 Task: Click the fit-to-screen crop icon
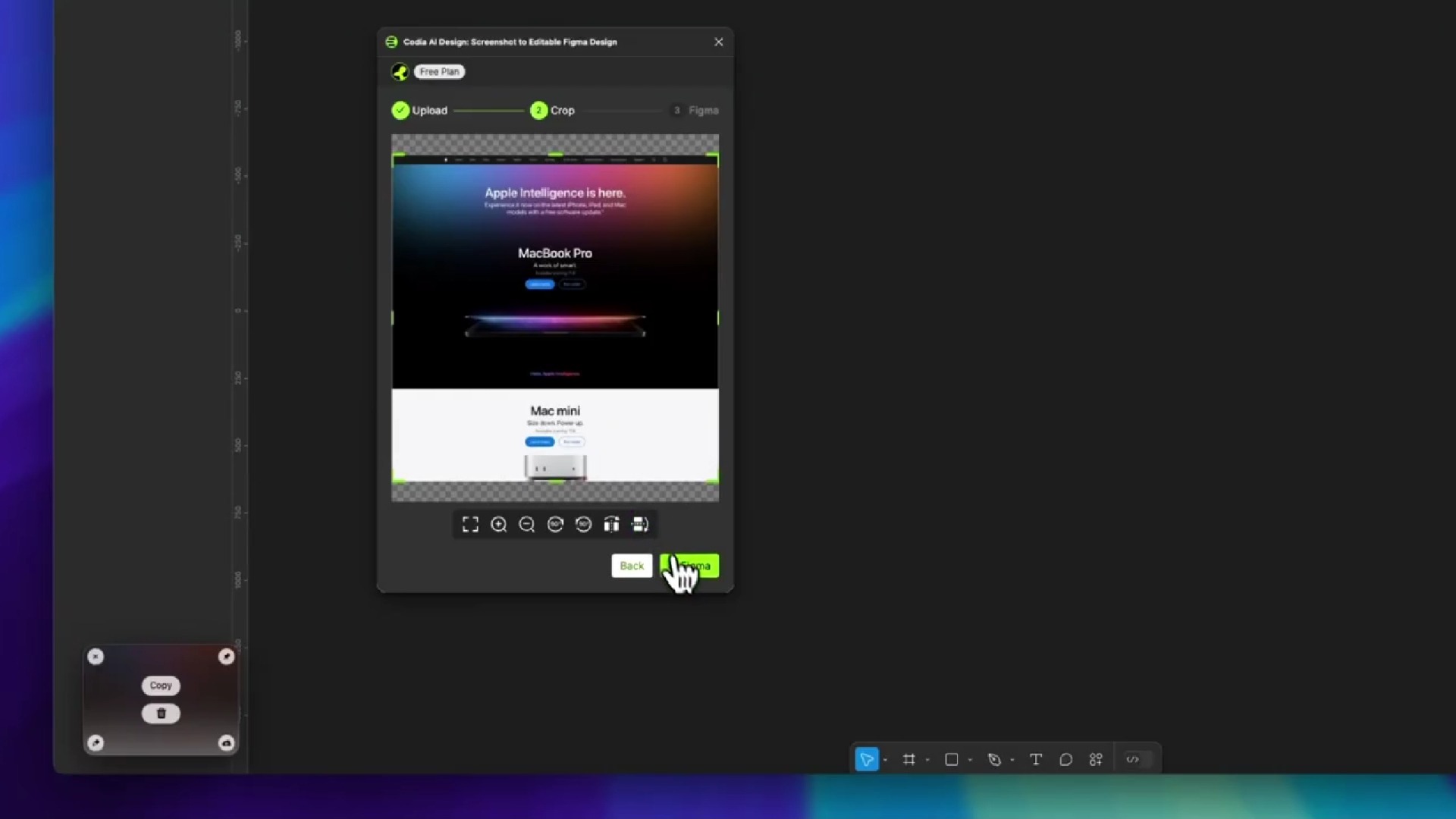point(470,525)
